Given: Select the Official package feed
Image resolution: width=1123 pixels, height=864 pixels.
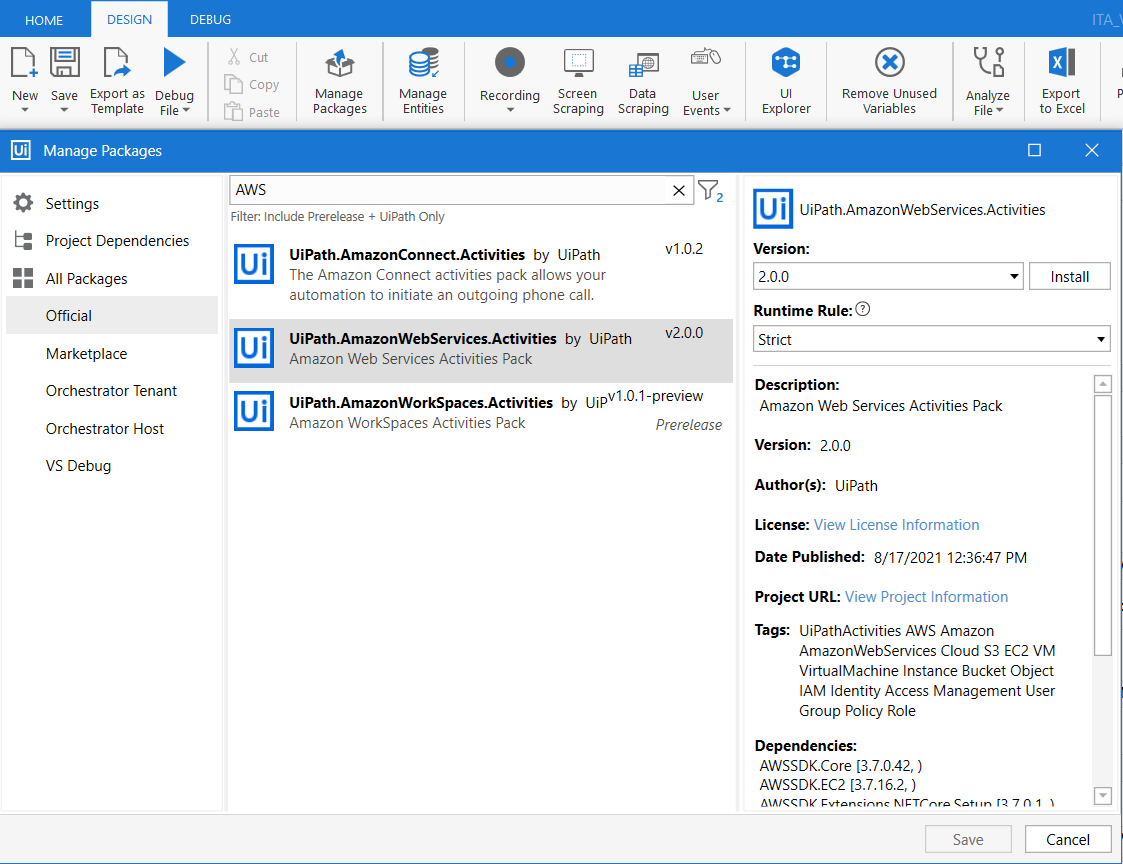Looking at the screenshot, I should 112,315.
